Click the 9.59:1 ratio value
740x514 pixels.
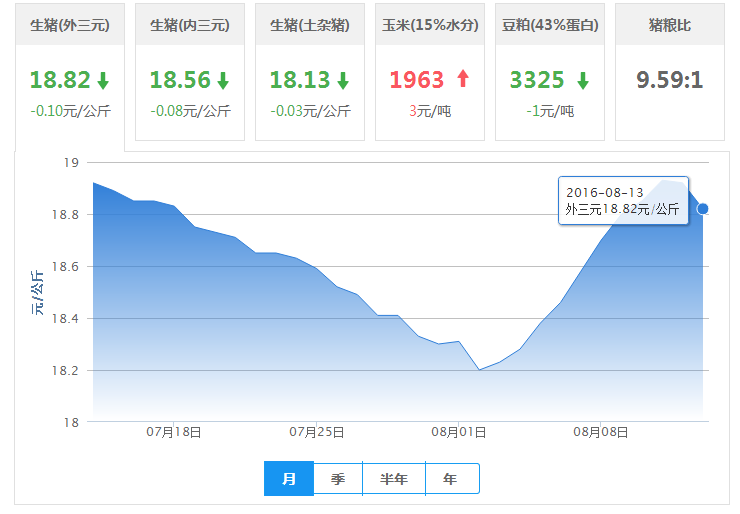pyautogui.click(x=669, y=80)
